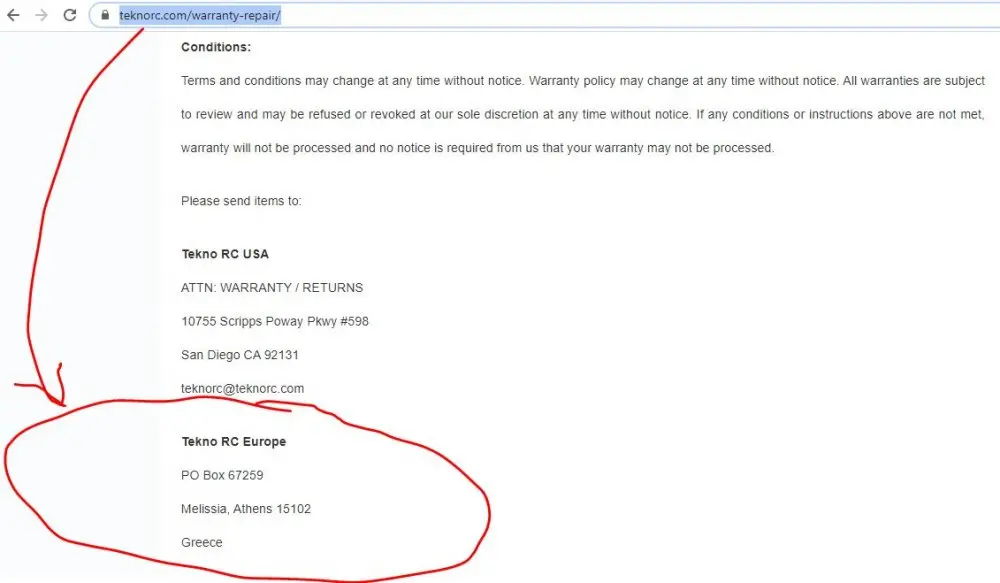Viewport: 1000px width, 583px height.
Task: Click the "PO Box 67259" line
Action: click(x=222, y=475)
